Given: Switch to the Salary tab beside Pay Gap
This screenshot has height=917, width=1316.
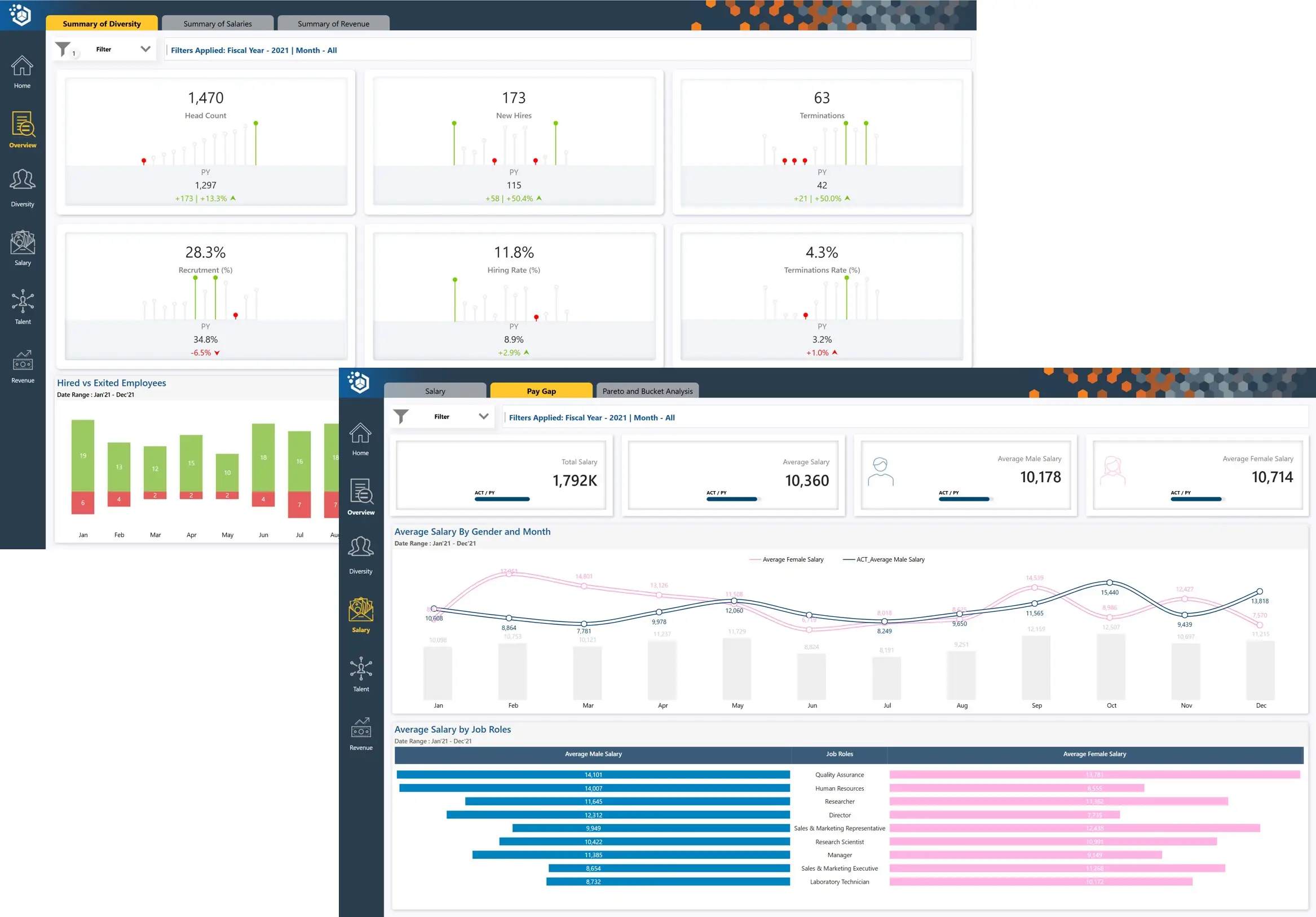Looking at the screenshot, I should (435, 391).
